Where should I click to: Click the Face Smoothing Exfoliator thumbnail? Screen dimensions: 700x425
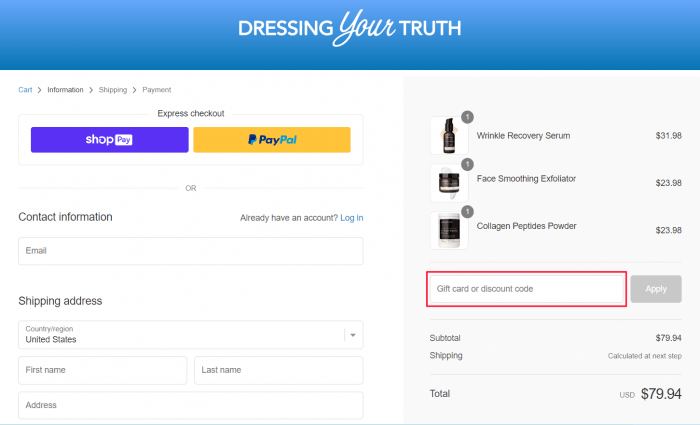point(449,183)
